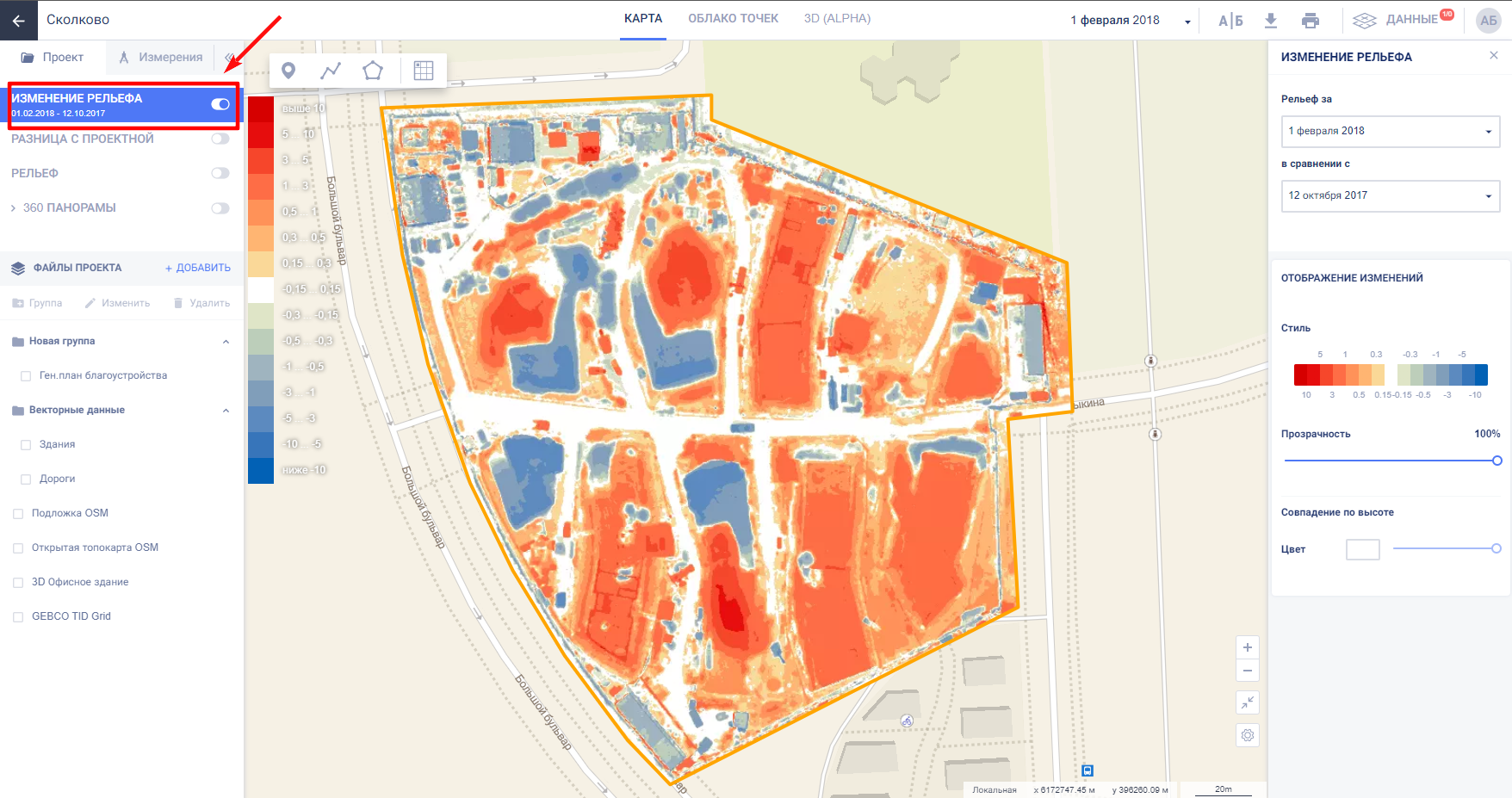Switch to the Облако точек tab
Screen dimensions: 1512x798
coord(733,19)
